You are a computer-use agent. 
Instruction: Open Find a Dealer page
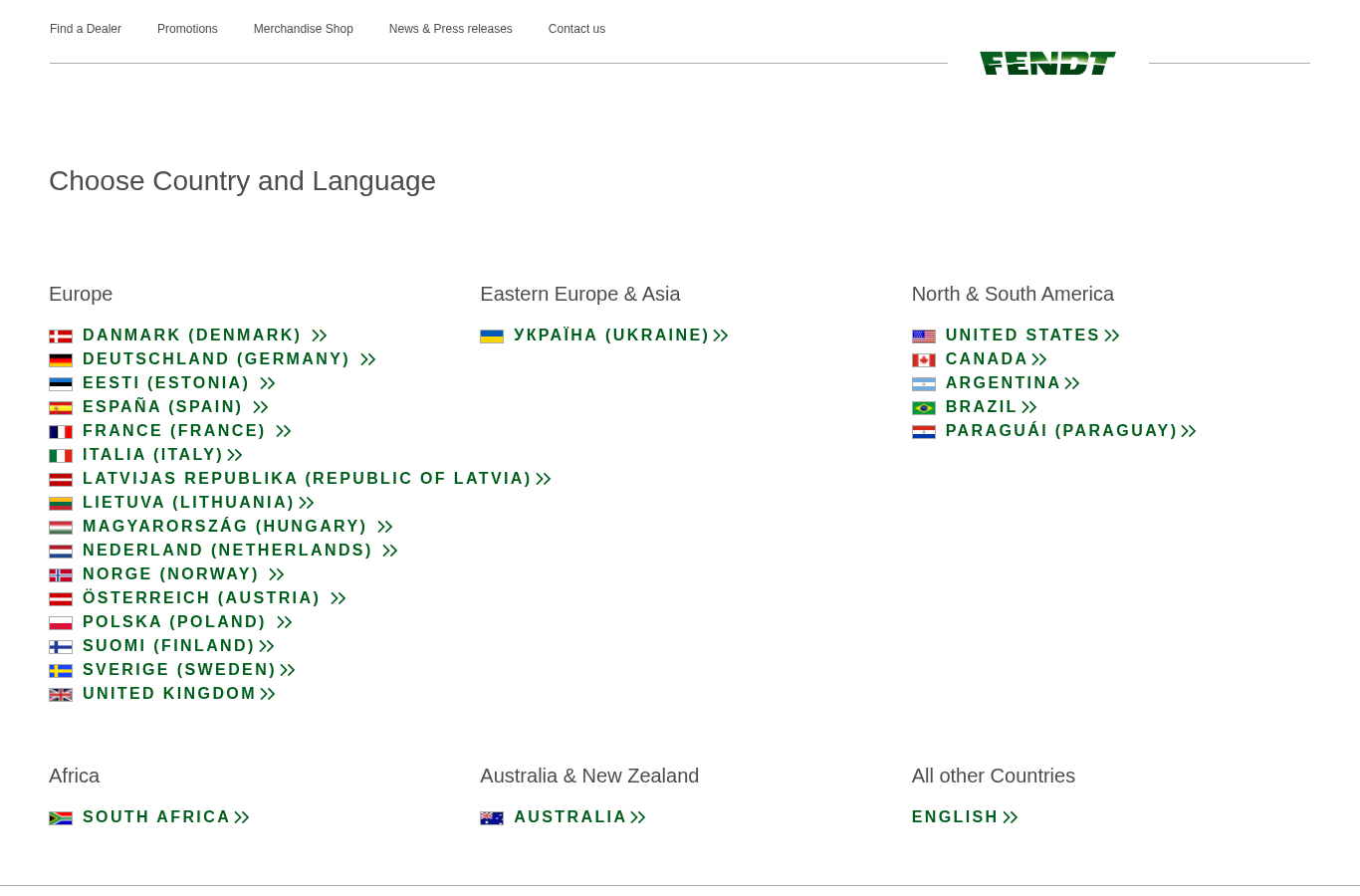[86, 29]
